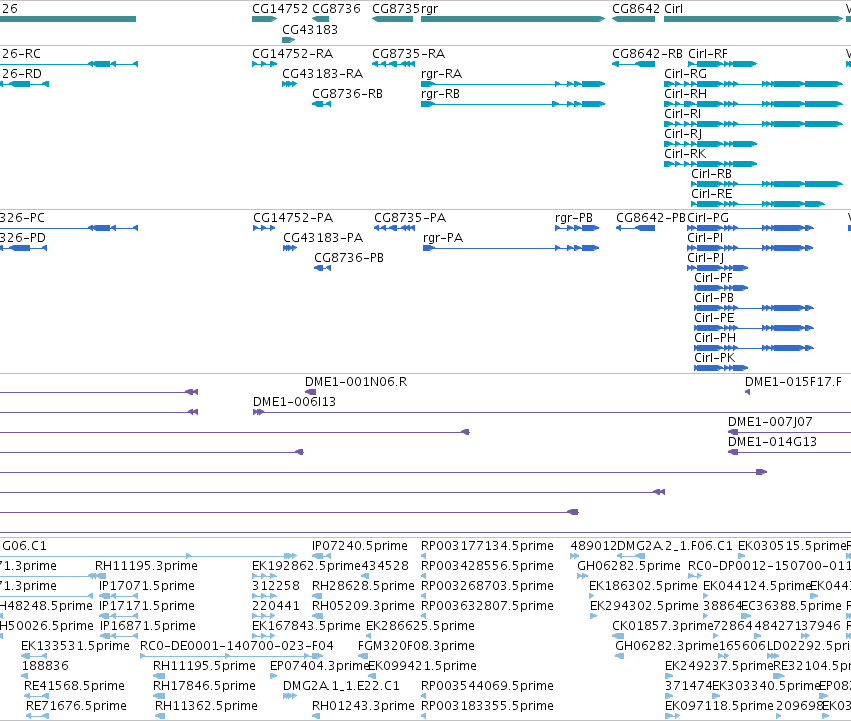Select the Cirl-PI protein label
Image resolution: width=851 pixels, height=721 pixels.
click(705, 238)
